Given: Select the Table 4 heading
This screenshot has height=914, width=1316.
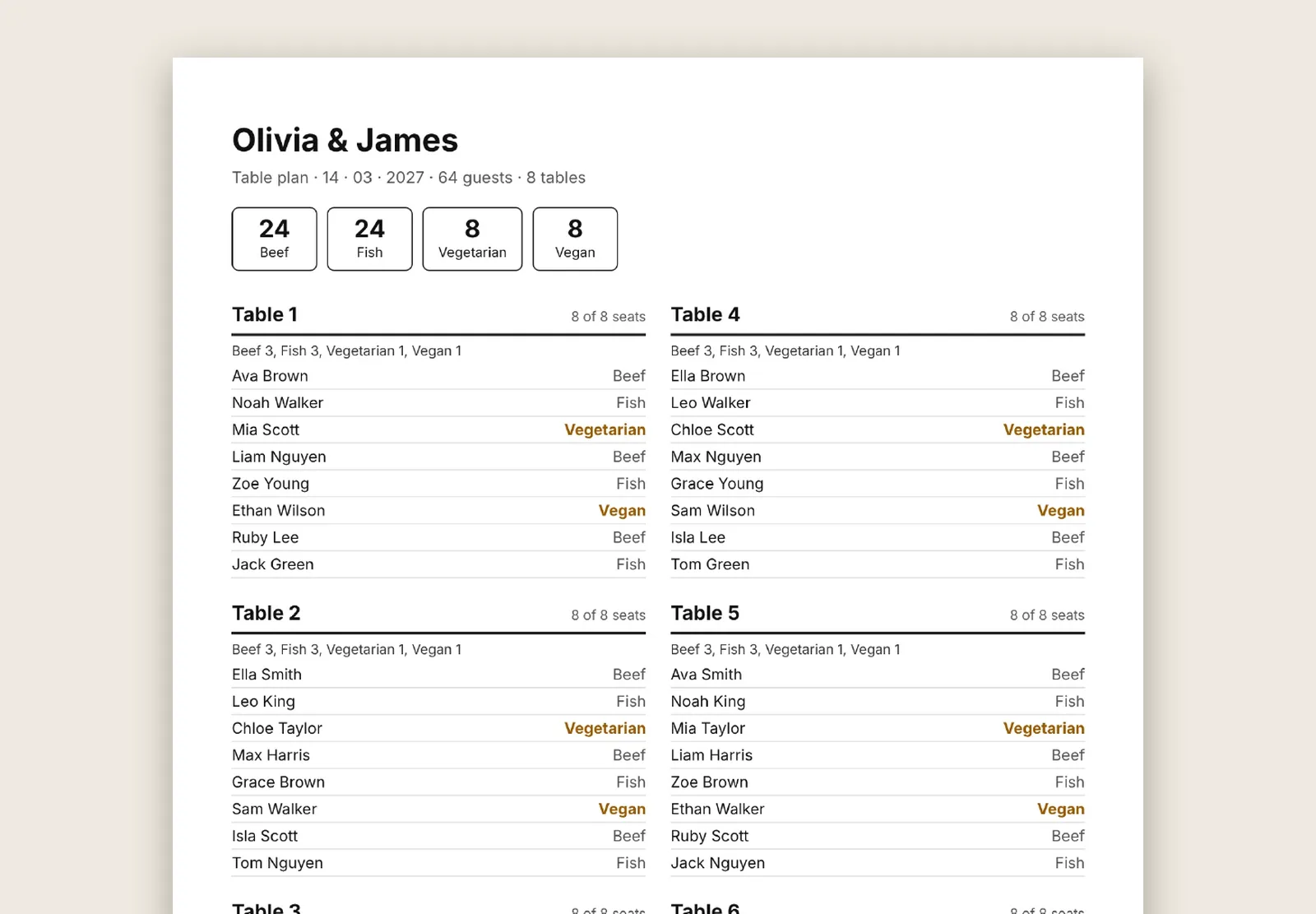Looking at the screenshot, I should [x=705, y=314].
